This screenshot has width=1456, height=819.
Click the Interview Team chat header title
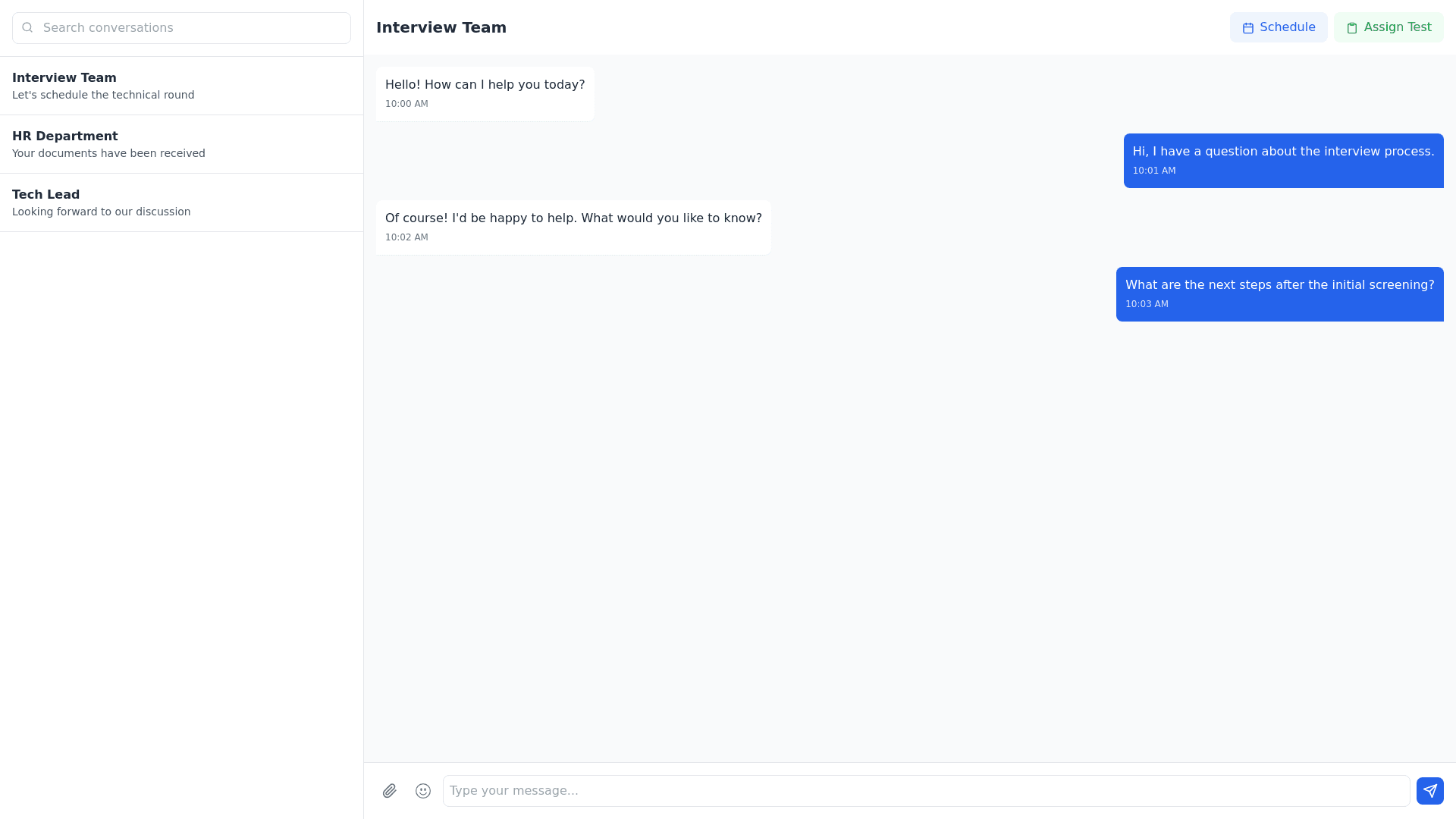click(441, 27)
